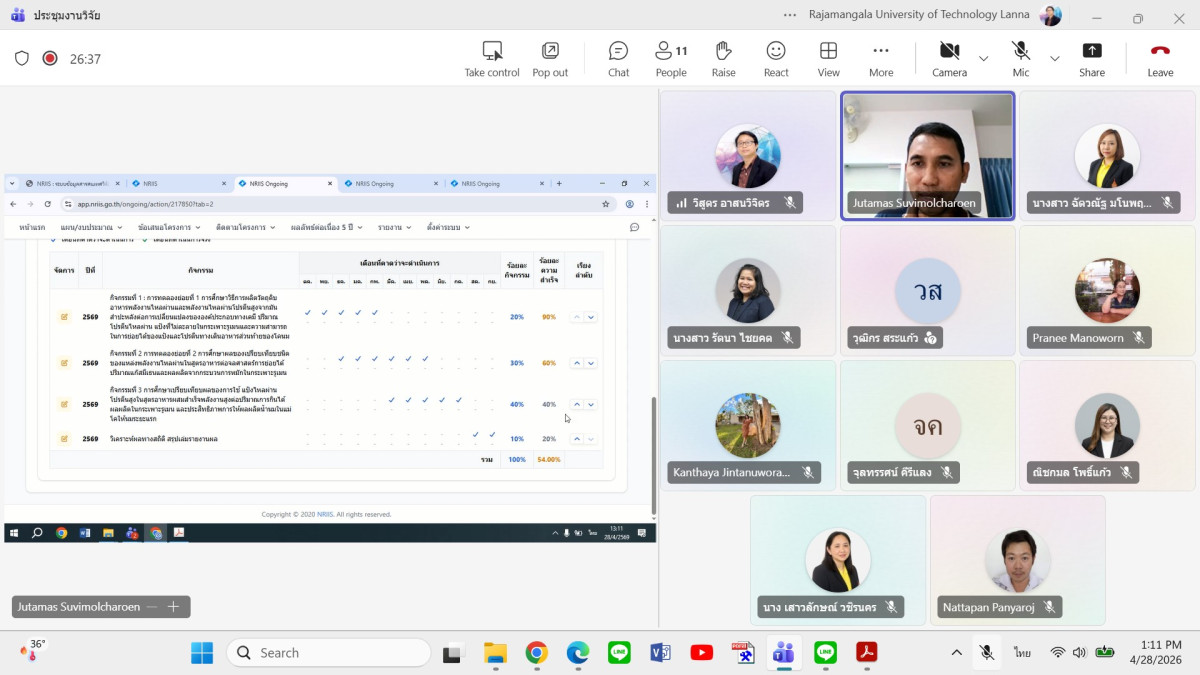Open Teams from the Windows taskbar
This screenshot has height=675, width=1200.
(x=783, y=653)
